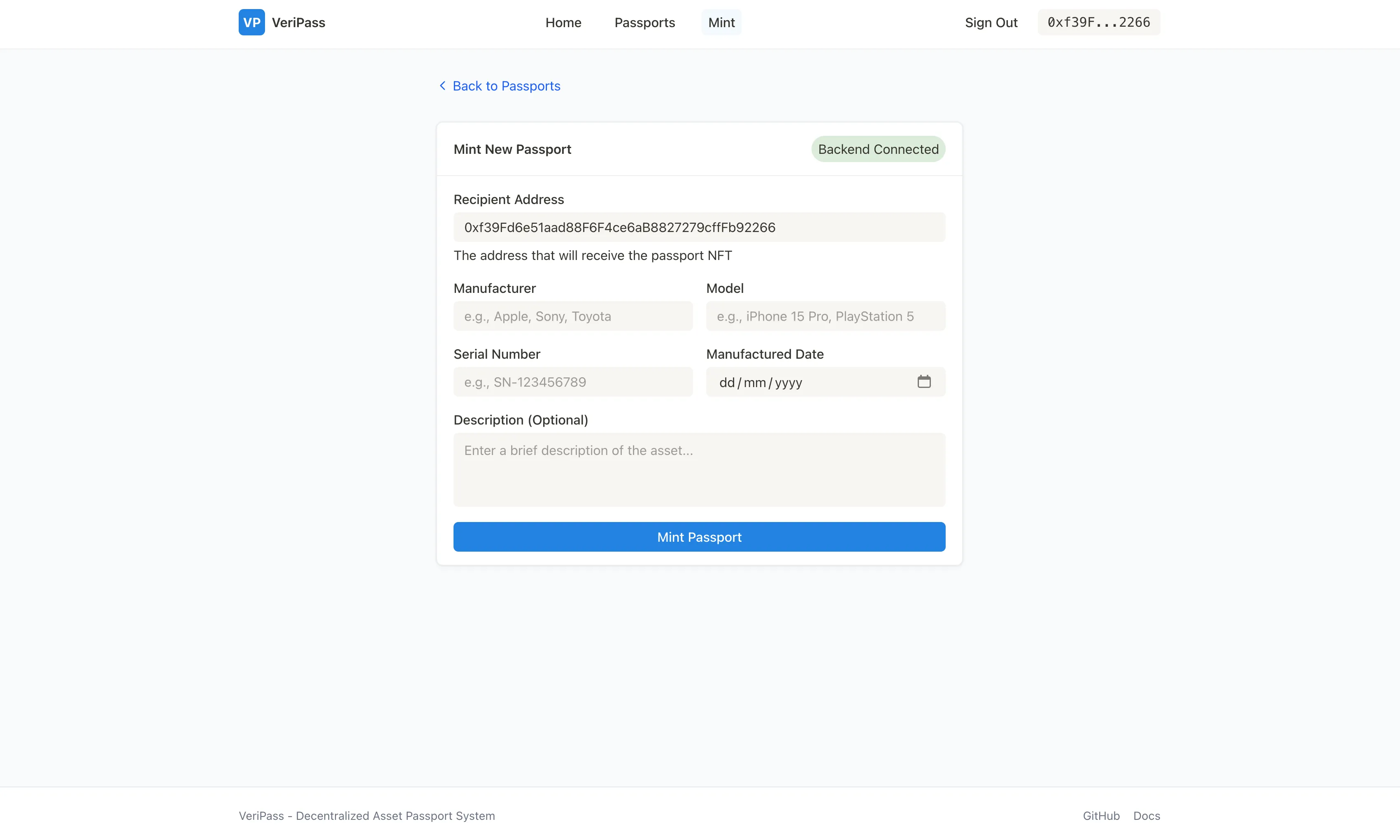Screen dimensions: 1400x840
Task: Select the Home navigation item
Action: click(x=563, y=23)
